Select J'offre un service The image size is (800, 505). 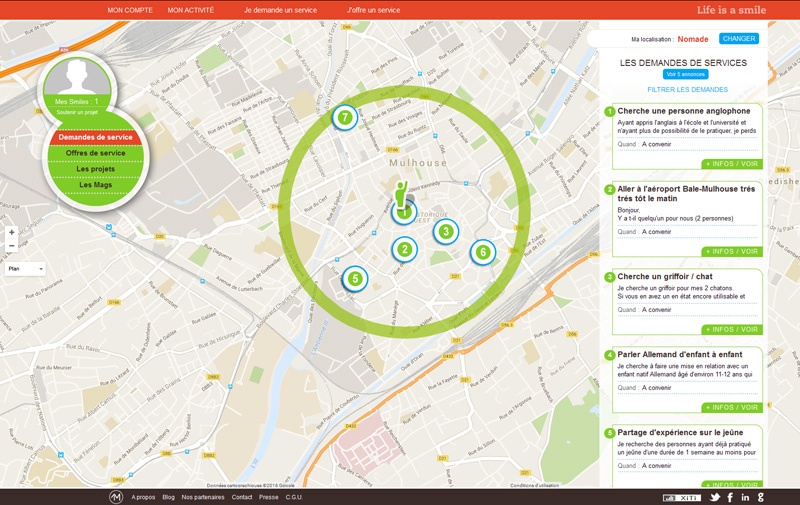pyautogui.click(x=373, y=10)
